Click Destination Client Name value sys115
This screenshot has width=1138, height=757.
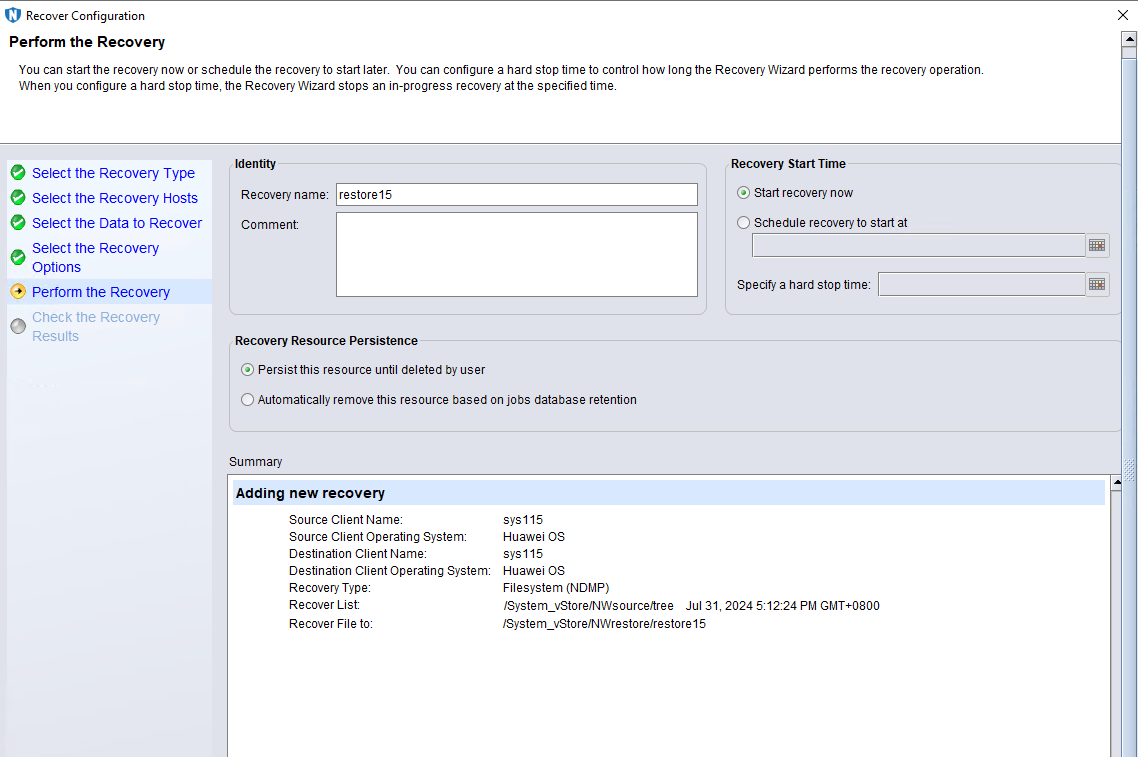coord(523,554)
